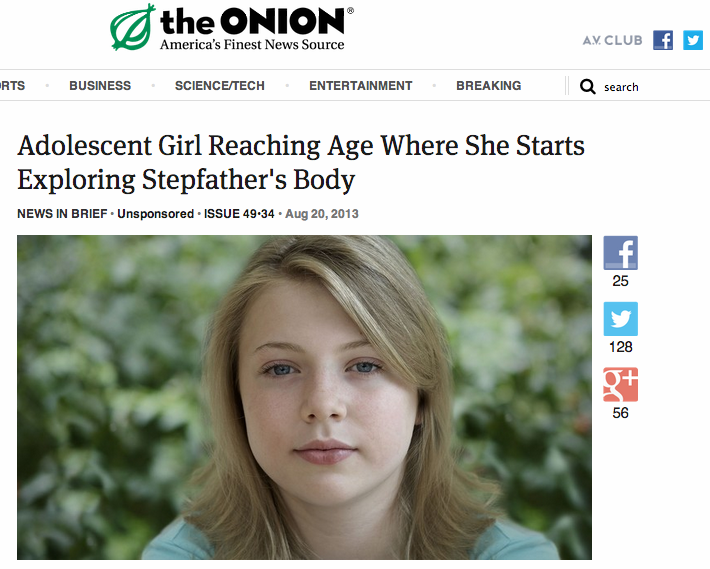The image size is (710, 569).
Task: Click the search magnifying glass icon
Action: click(x=588, y=87)
